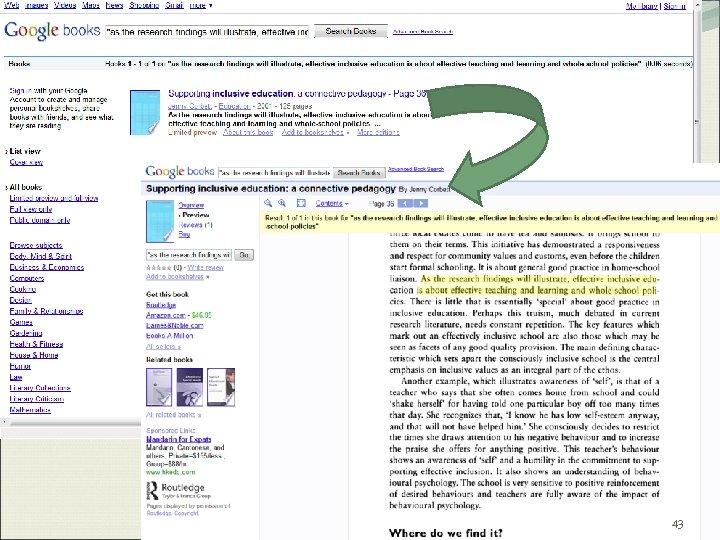Open Gmail in the top bar
The width and height of the screenshot is (720, 540).
pyautogui.click(x=174, y=5)
